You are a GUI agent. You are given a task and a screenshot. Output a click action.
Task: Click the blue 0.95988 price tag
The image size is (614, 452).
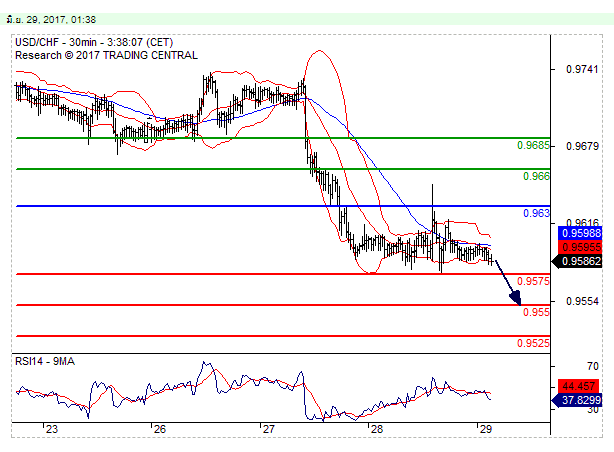(x=580, y=233)
